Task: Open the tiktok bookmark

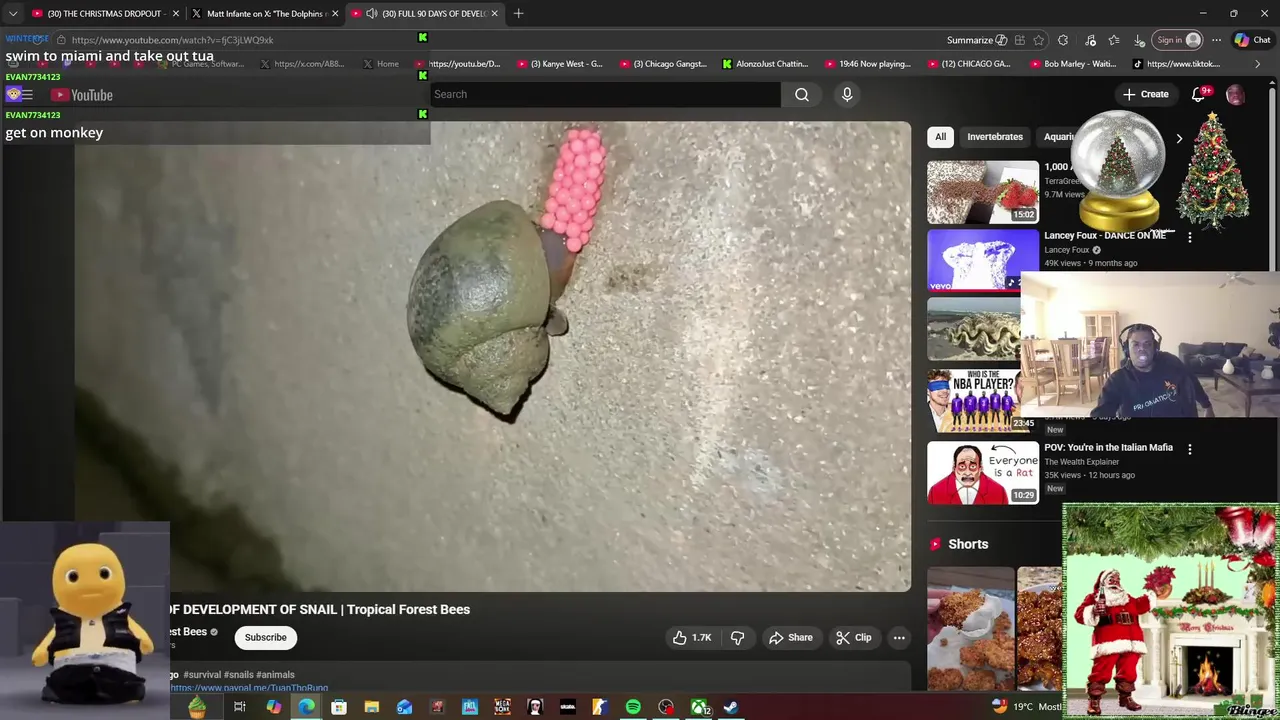Action: (1176, 64)
